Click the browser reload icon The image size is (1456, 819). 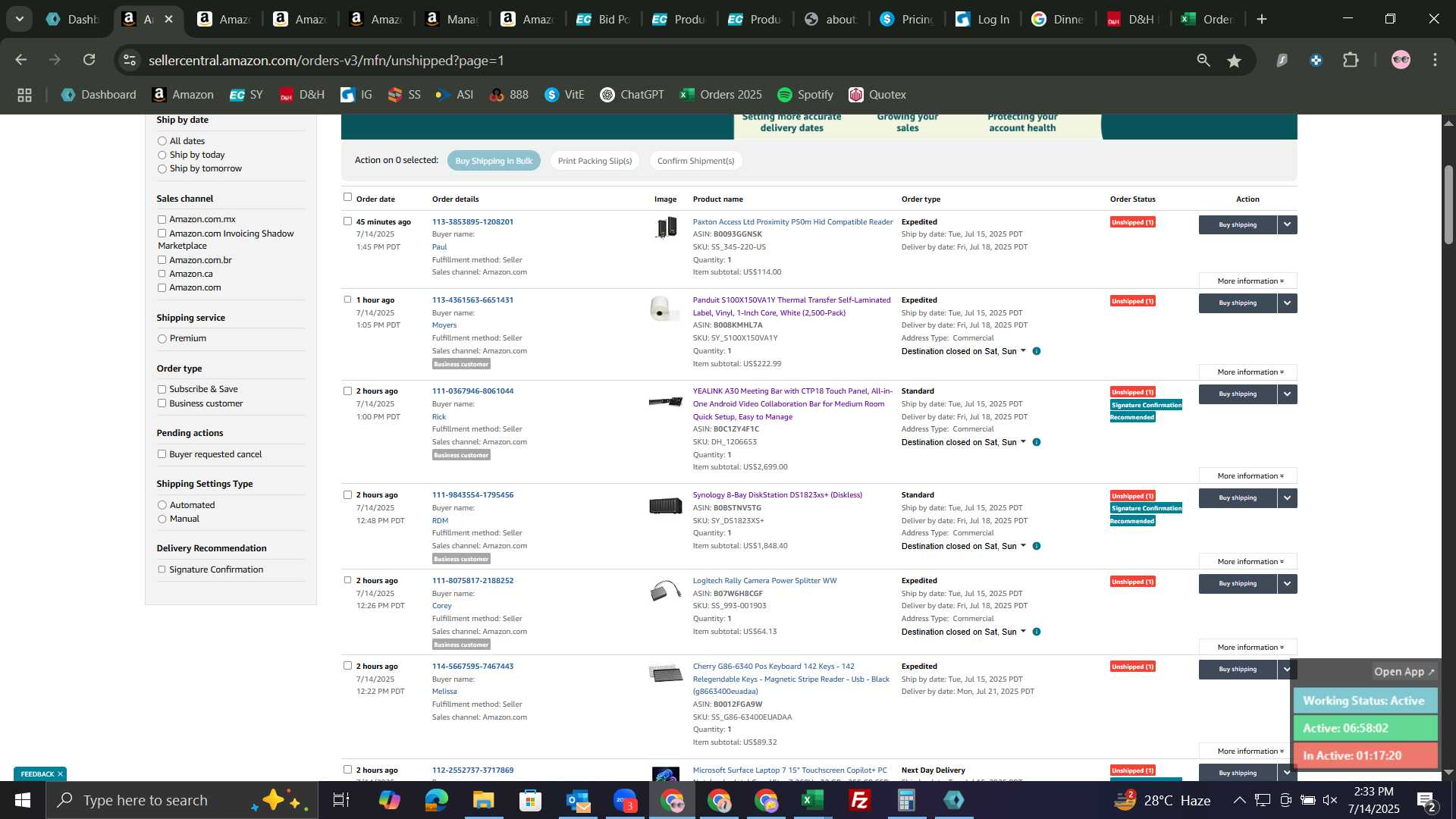[89, 60]
